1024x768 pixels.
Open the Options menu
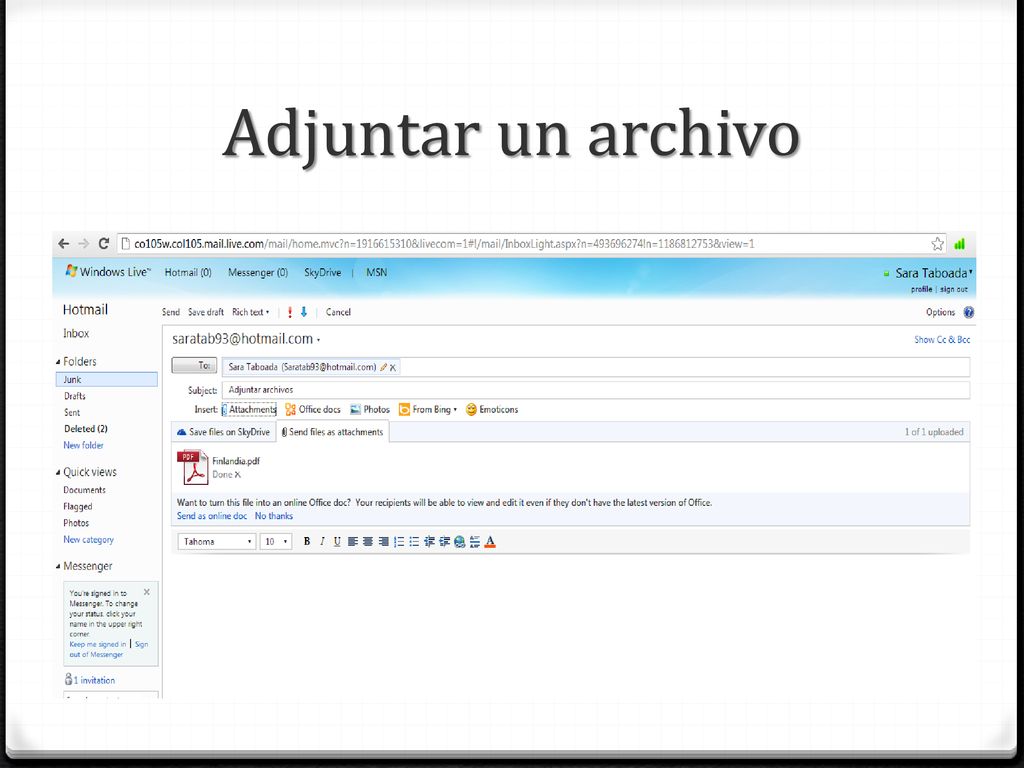940,312
